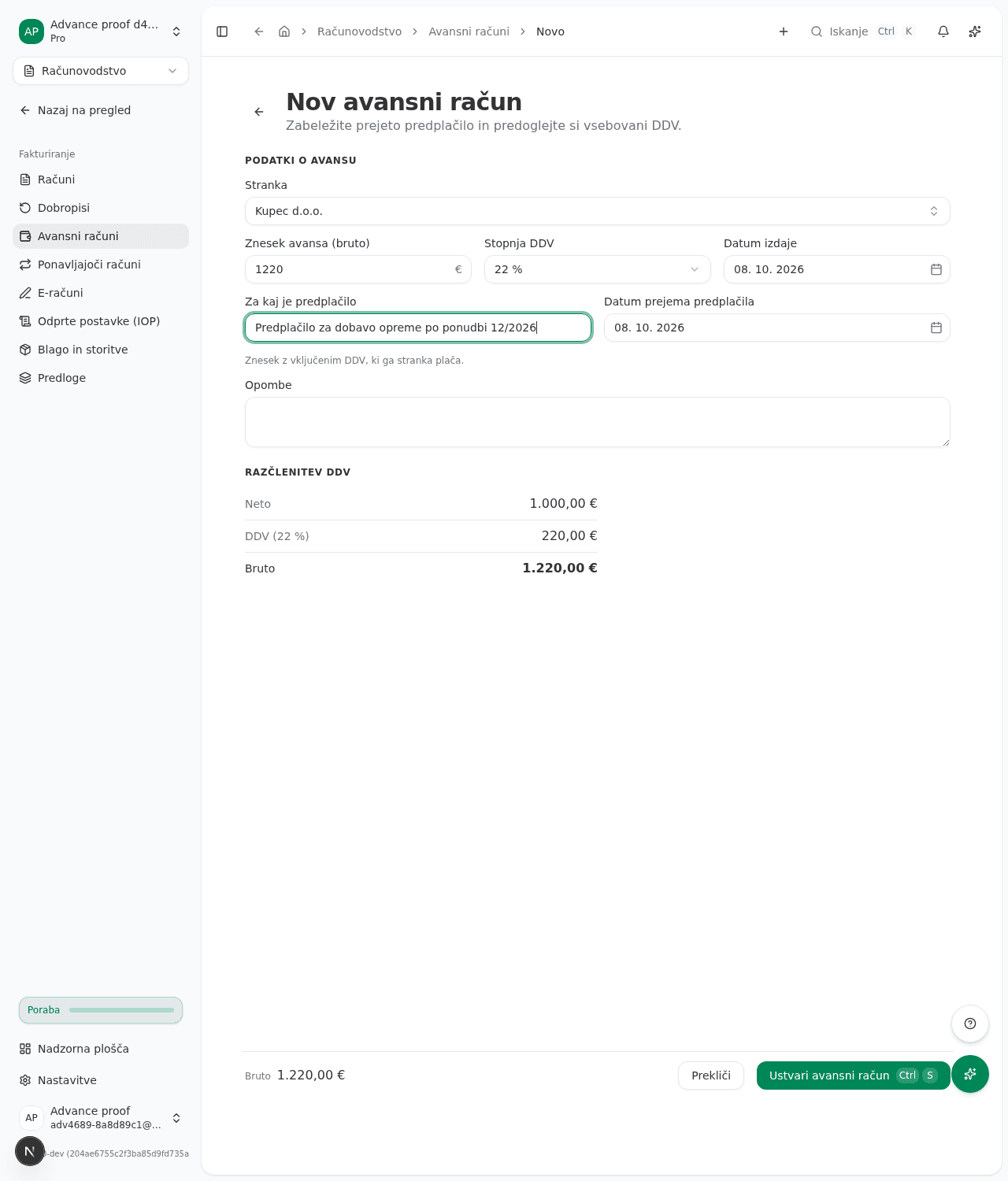The height and width of the screenshot is (1181, 1008).
Task: Open Ponavljajoči računi in the sidebar
Action: pos(101,265)
